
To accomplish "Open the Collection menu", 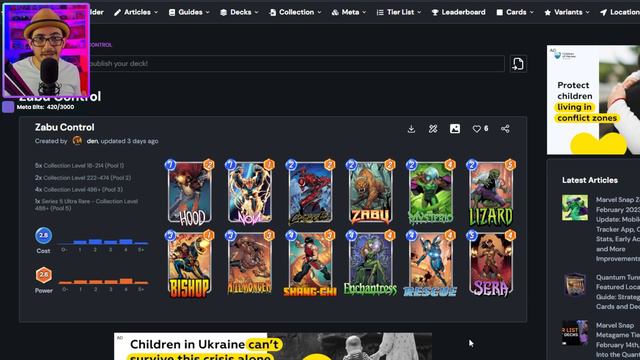I will 295,12.
